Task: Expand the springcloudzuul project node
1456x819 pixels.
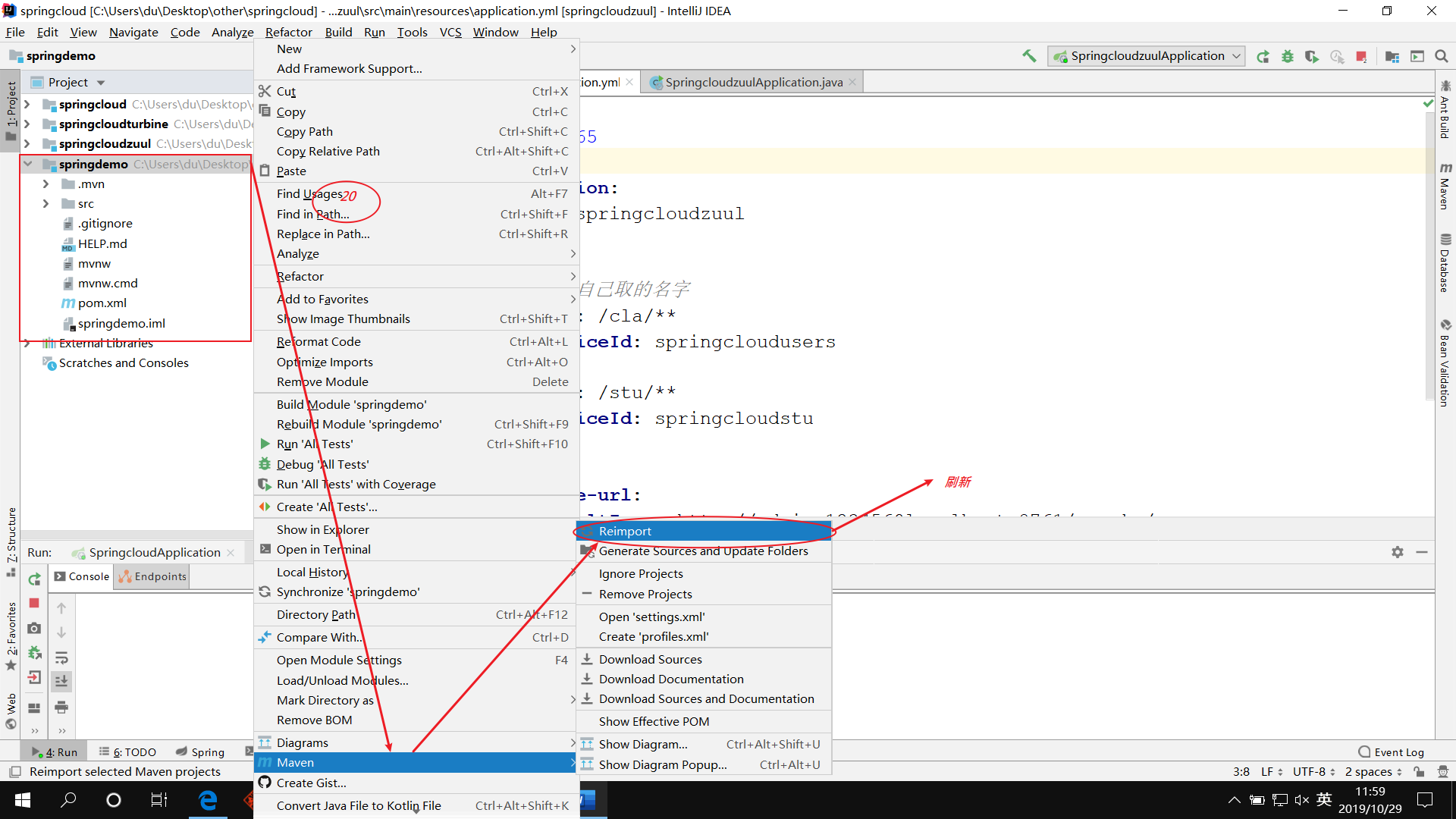Action: click(x=27, y=143)
